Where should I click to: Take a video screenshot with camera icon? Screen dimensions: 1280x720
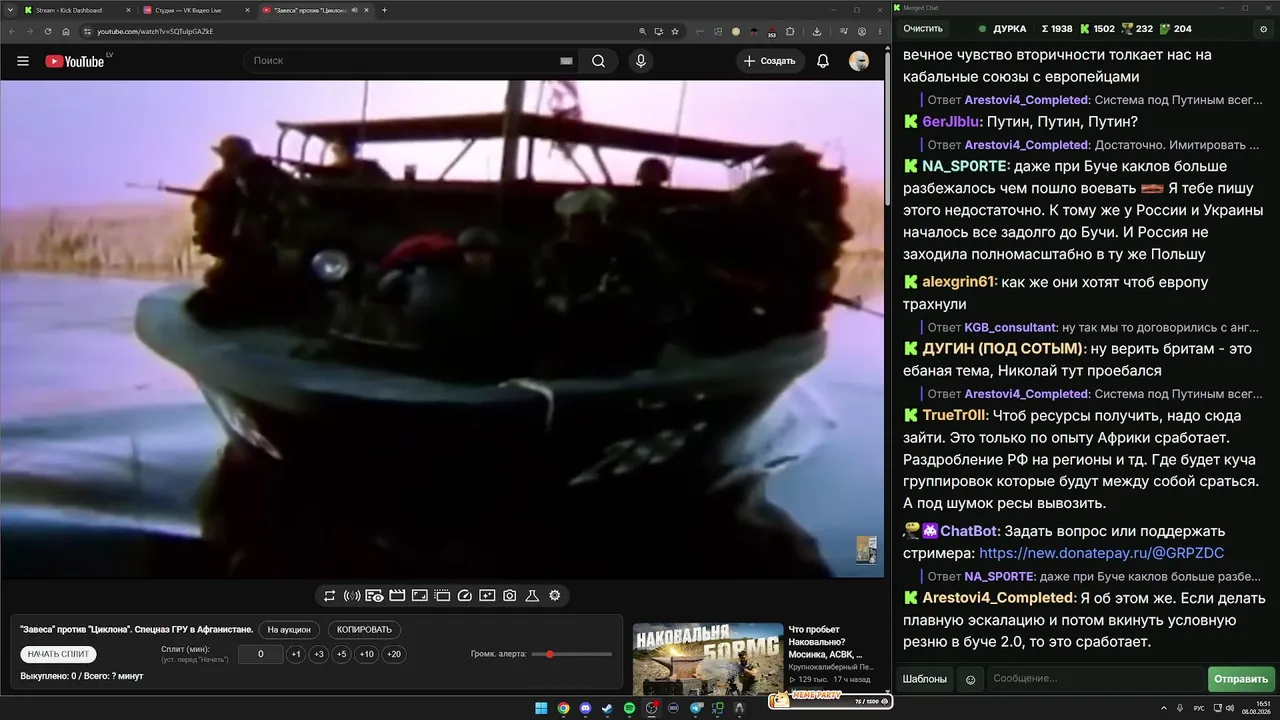coord(510,596)
